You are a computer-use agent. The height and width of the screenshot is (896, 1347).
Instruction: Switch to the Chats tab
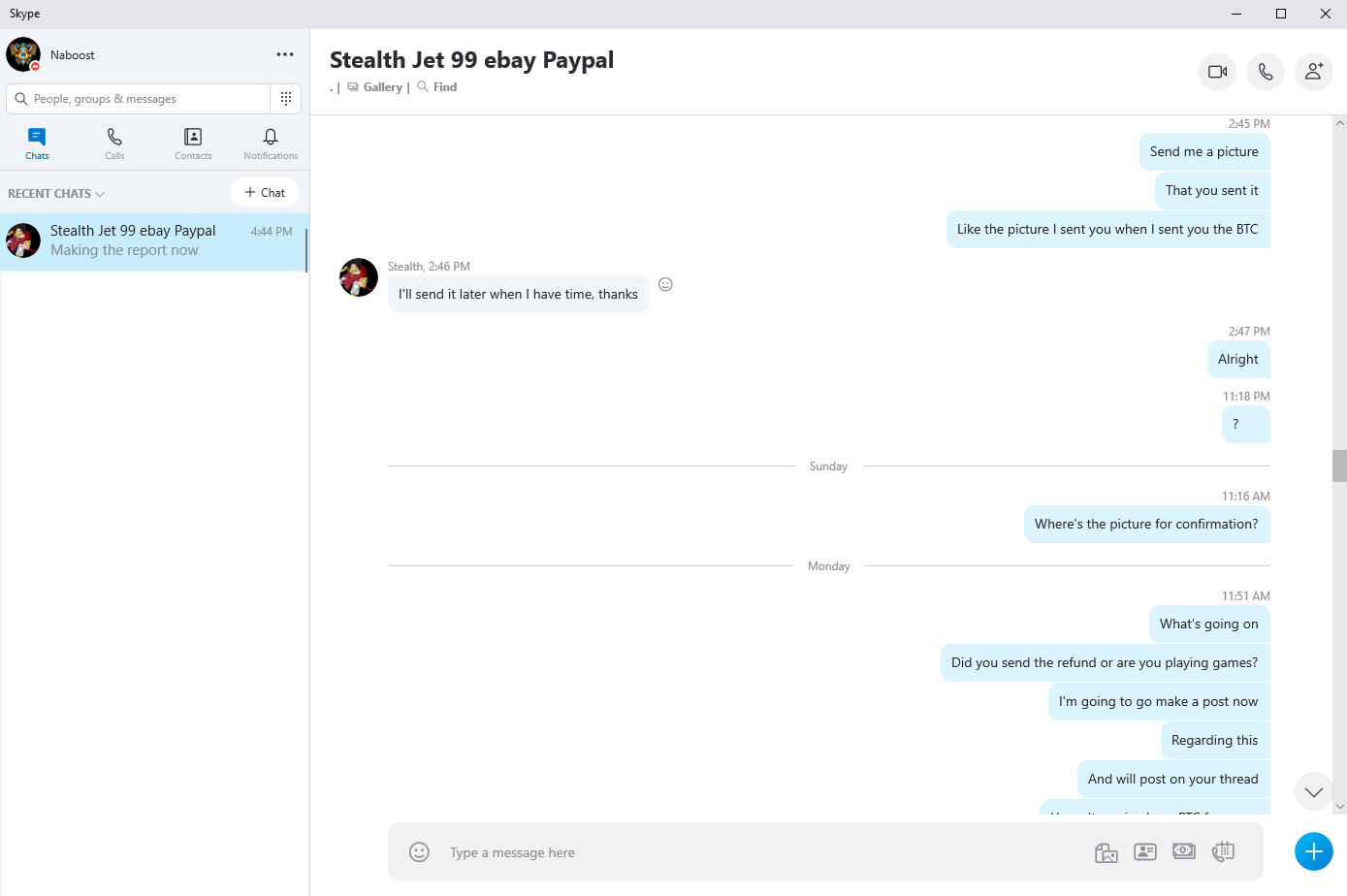pos(37,144)
